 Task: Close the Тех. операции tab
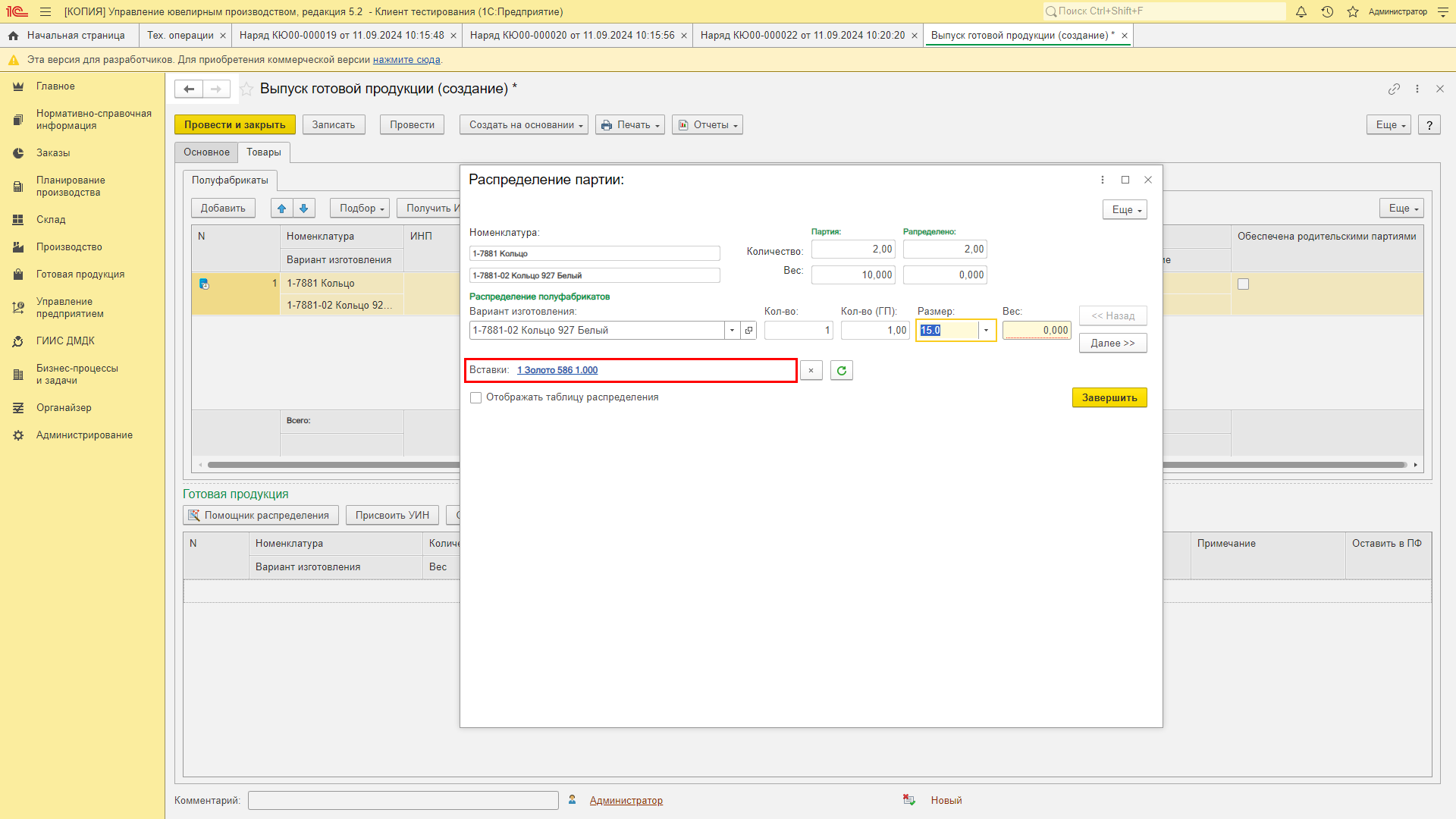point(223,36)
